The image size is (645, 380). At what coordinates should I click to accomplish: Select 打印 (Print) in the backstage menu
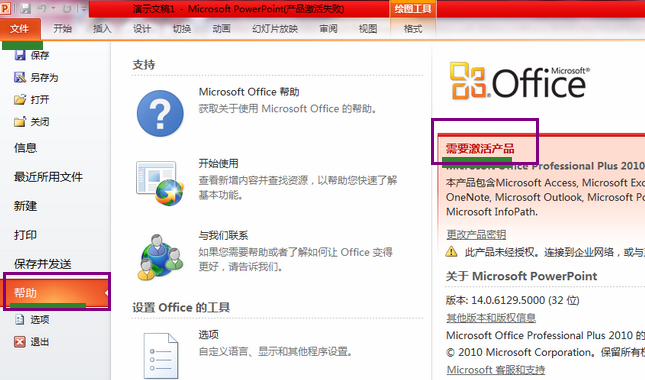tap(26, 235)
